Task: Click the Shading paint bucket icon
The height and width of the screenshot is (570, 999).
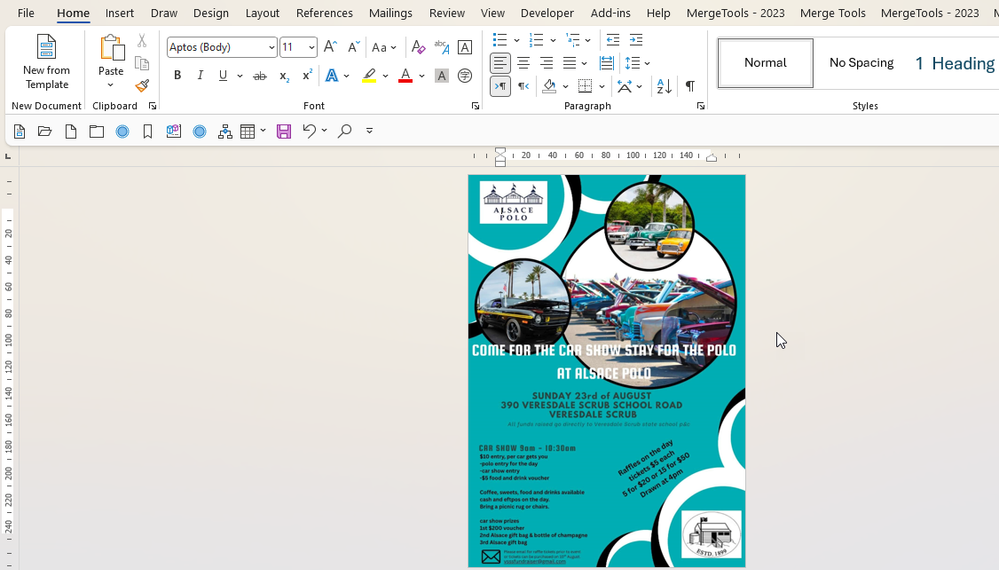Action: point(549,86)
